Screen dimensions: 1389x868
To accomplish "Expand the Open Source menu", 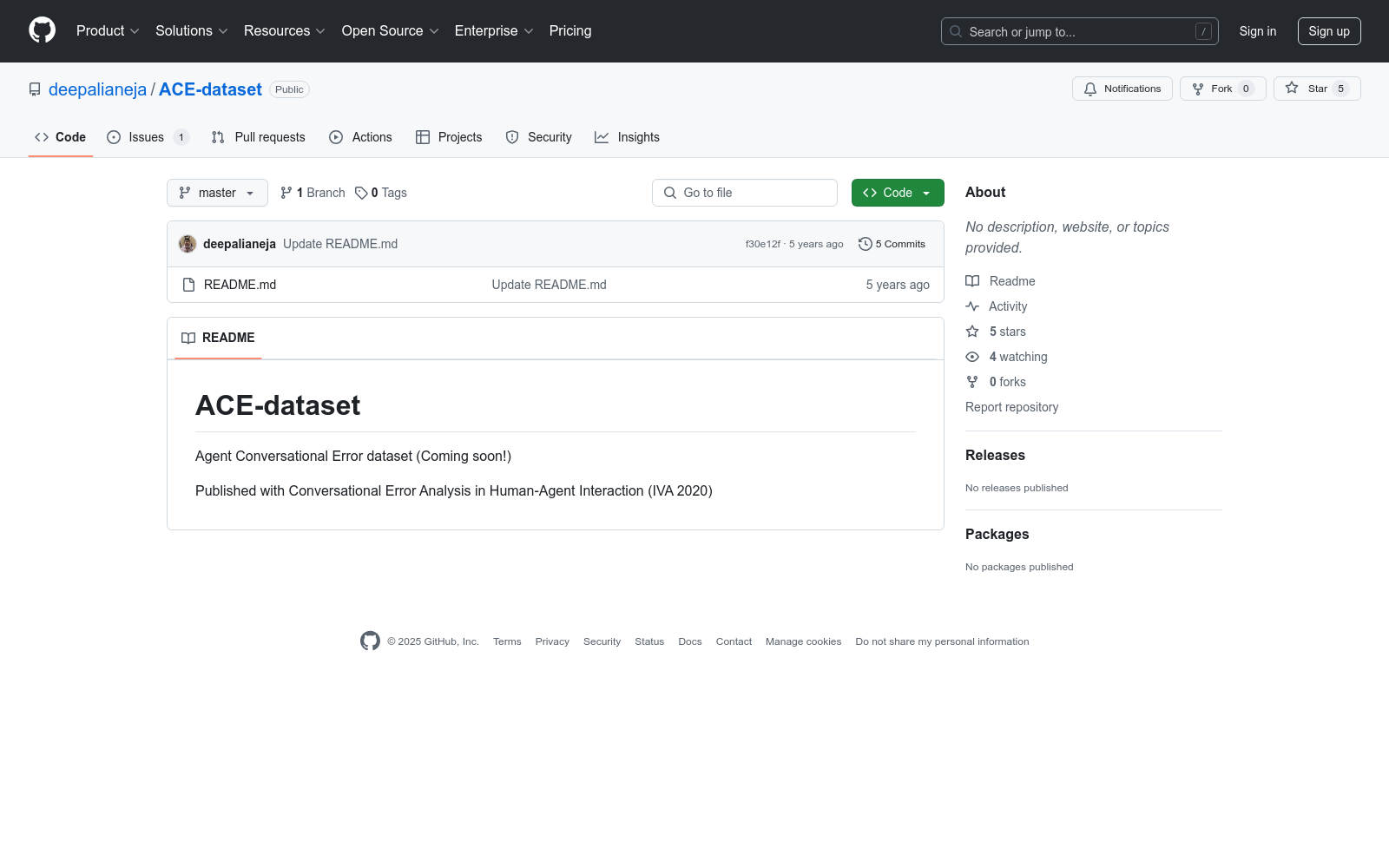I will click(x=391, y=30).
